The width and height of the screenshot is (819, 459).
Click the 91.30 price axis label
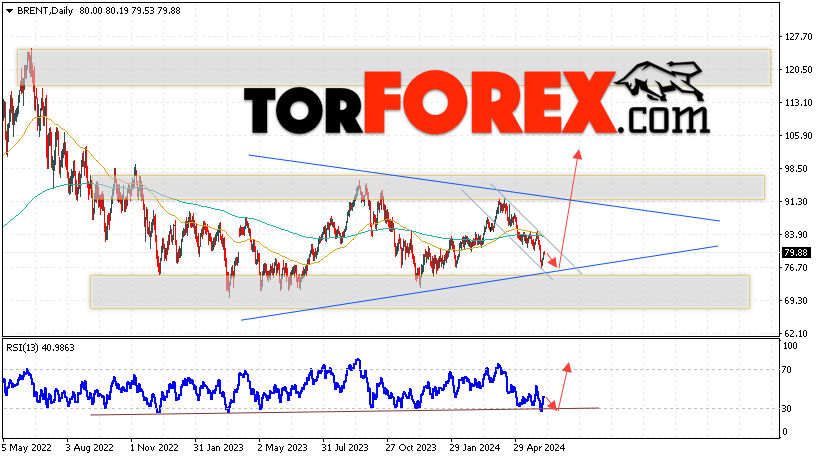[797, 202]
